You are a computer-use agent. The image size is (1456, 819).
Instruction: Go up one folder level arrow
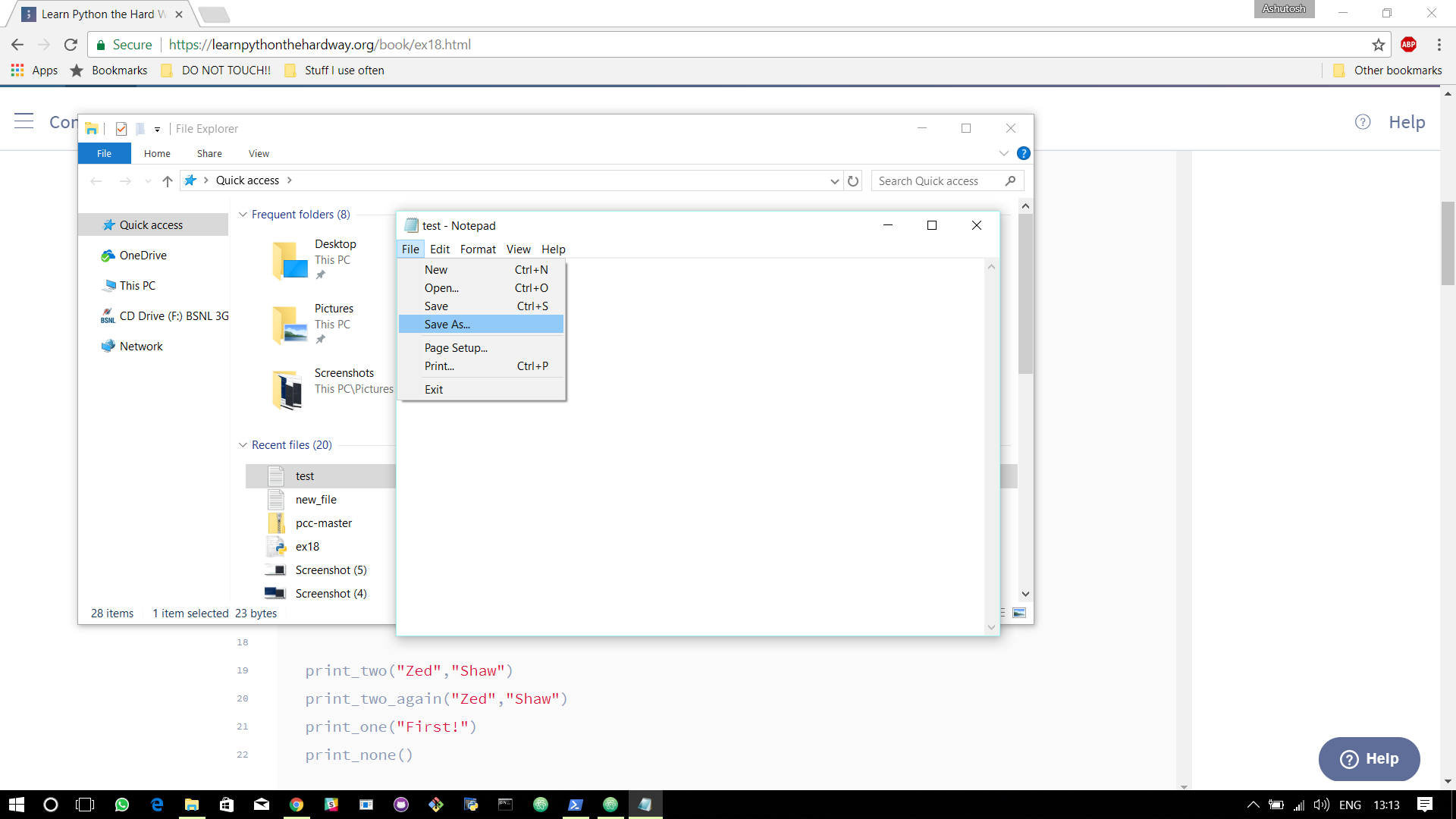168,181
